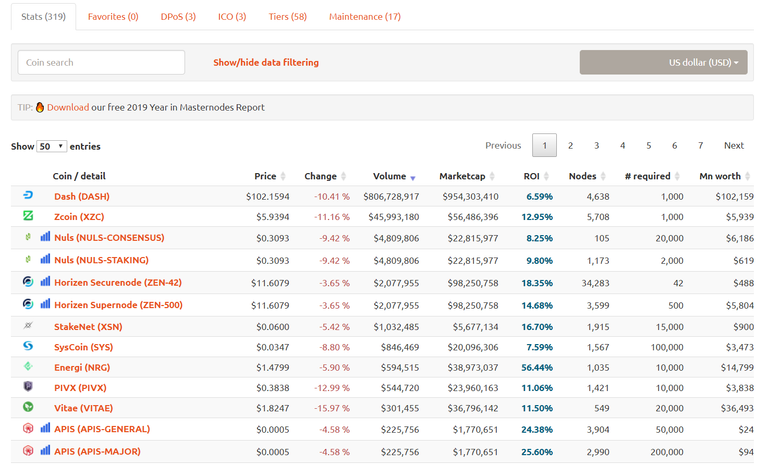This screenshot has height=465, width=768.
Task: Go to the Next page of results
Action: [x=733, y=146]
